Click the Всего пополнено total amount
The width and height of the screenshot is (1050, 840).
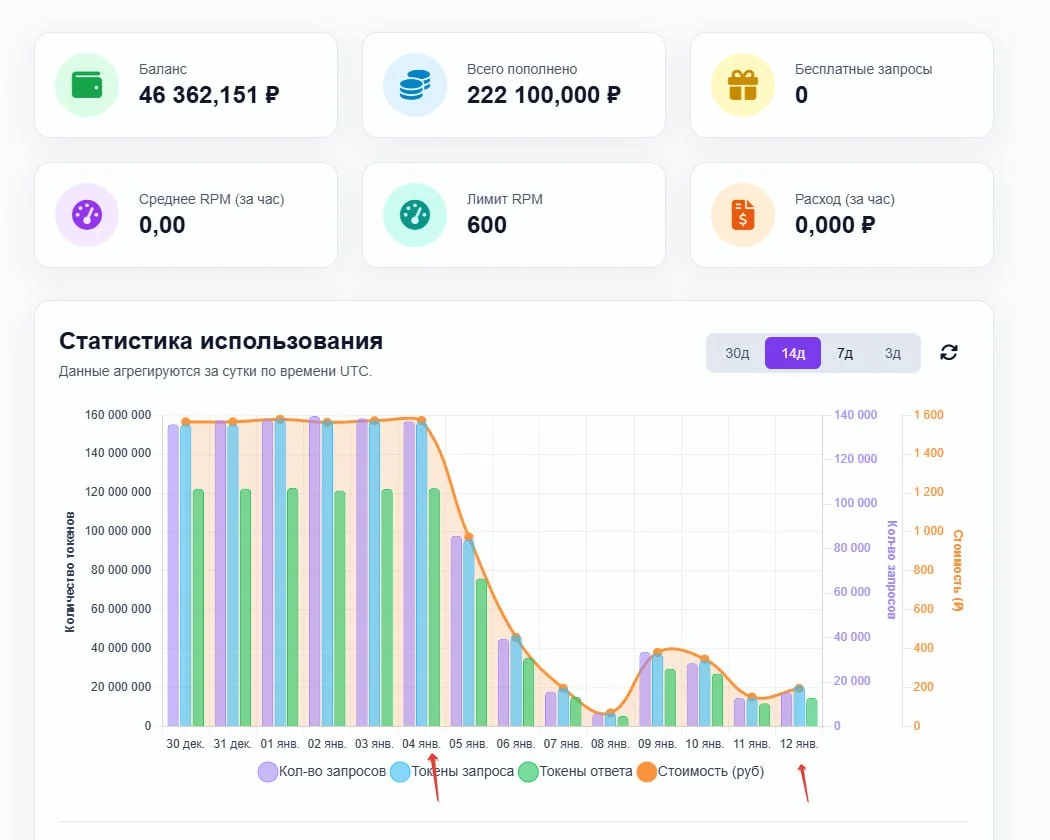543,96
